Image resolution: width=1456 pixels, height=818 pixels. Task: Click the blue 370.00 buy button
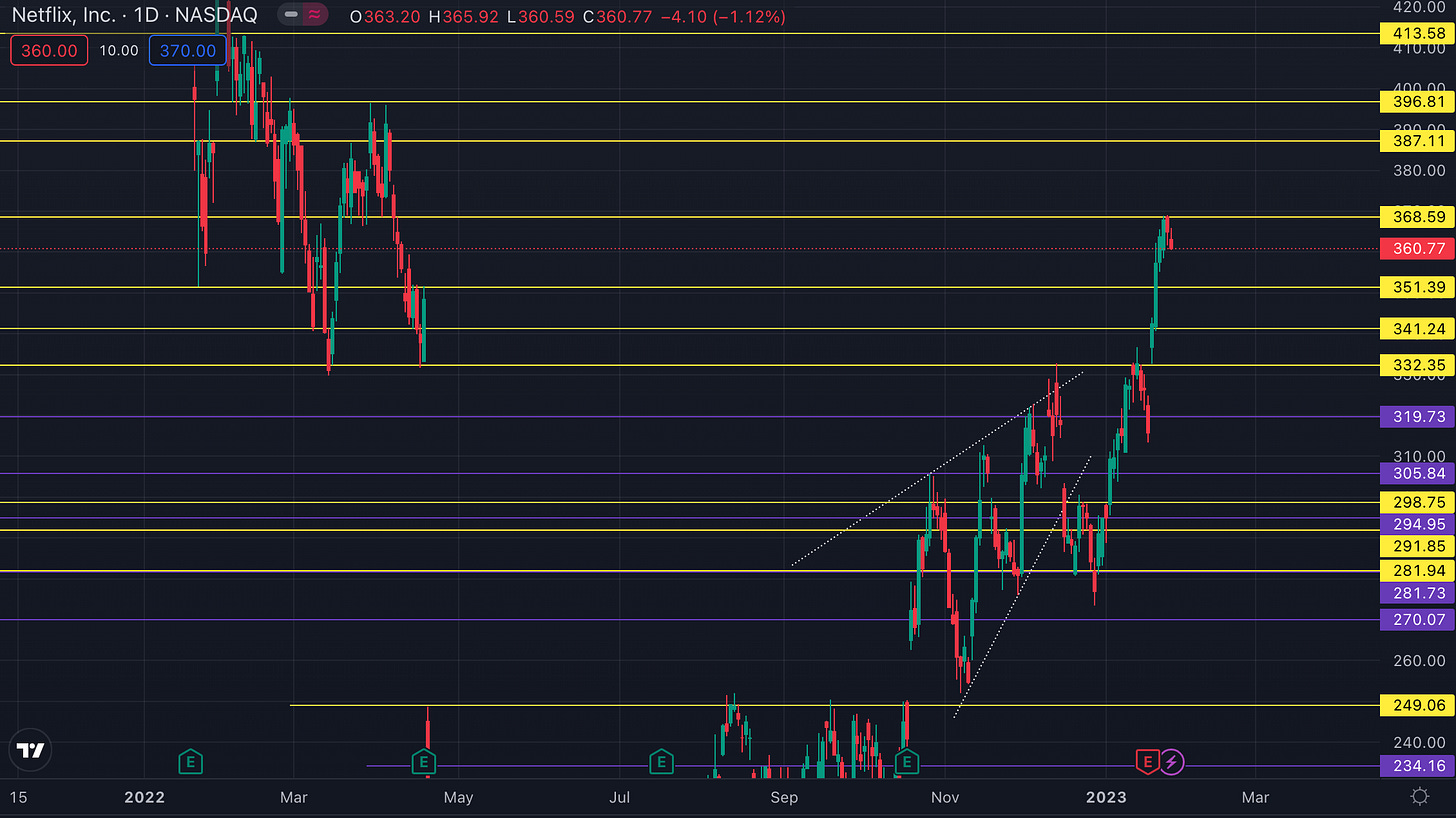pos(187,50)
